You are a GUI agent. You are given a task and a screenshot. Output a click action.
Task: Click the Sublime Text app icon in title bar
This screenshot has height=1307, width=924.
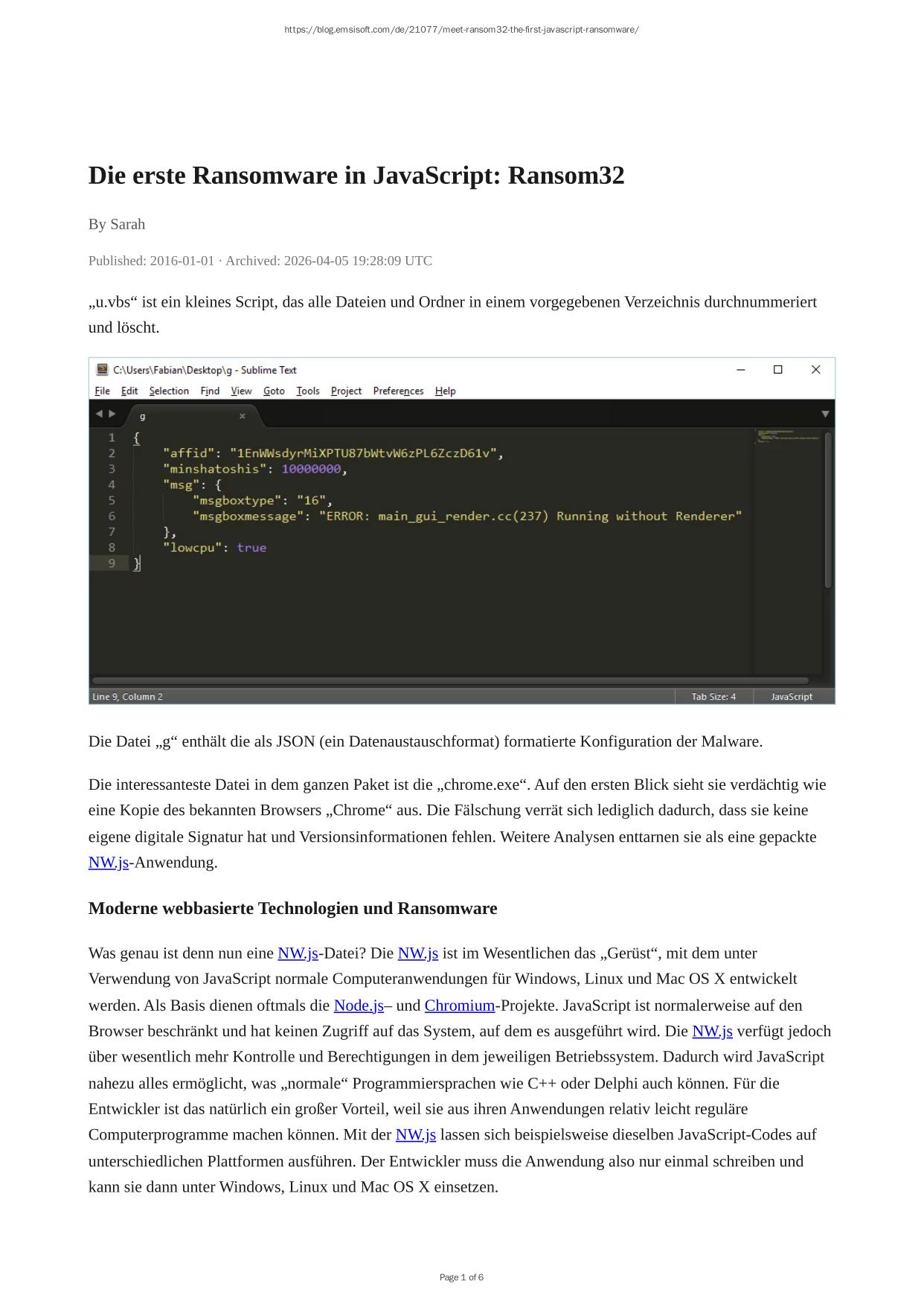pos(102,370)
